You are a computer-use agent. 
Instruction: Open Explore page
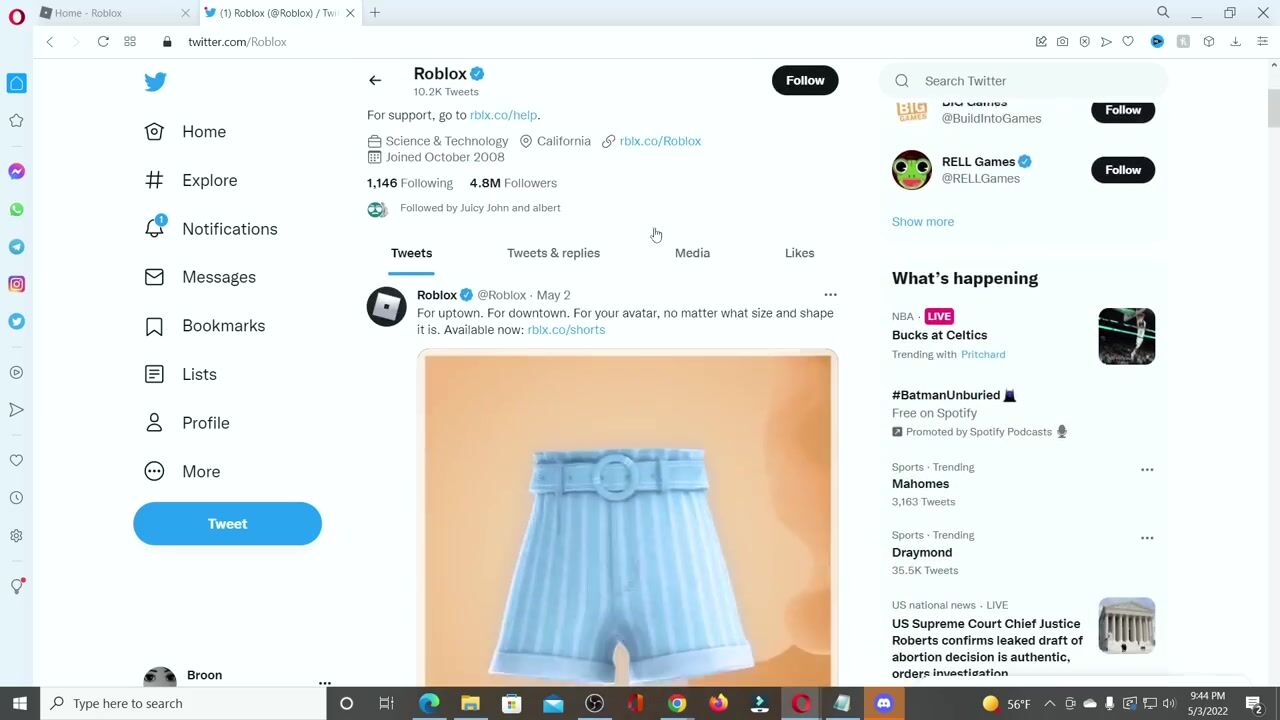[x=191, y=180]
